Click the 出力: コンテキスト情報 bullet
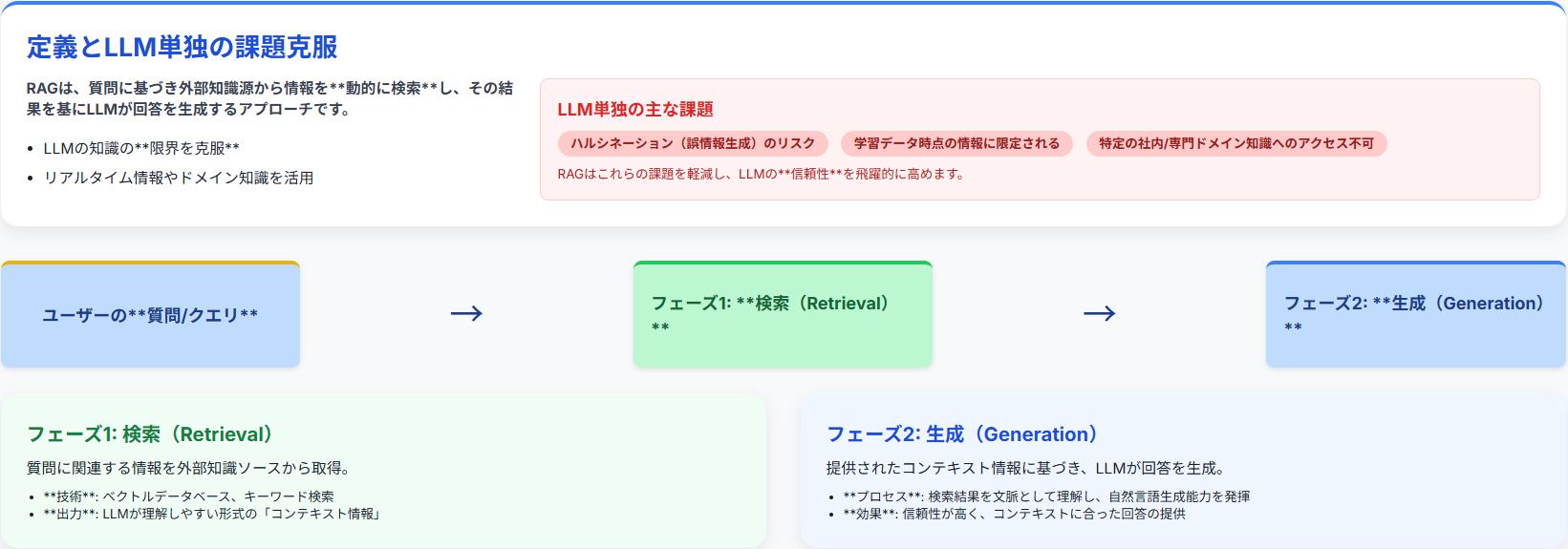 tap(212, 514)
